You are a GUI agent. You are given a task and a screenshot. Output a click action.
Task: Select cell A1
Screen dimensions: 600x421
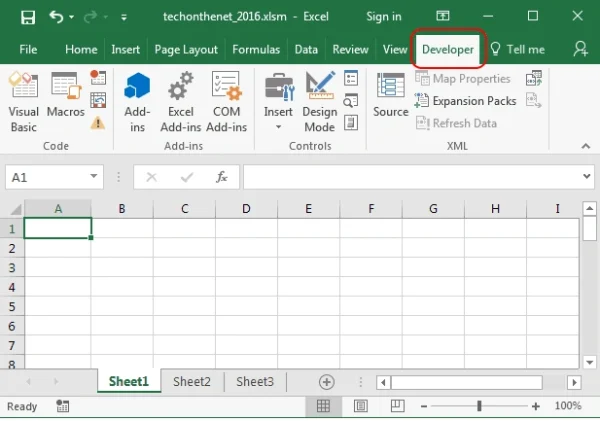click(x=58, y=228)
